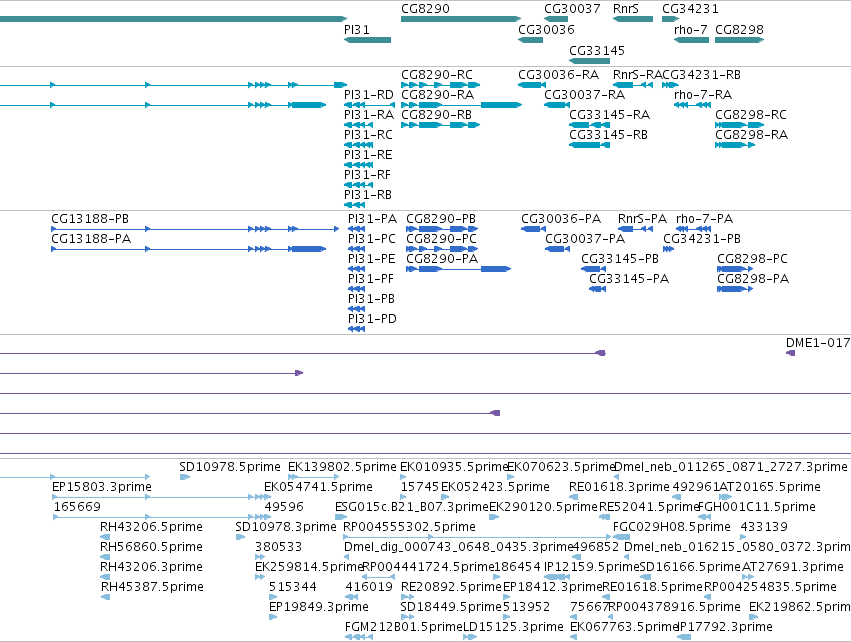Viewport: 851px width, 642px height.
Task: Select transcript CG8290-RB
Action: point(440,125)
